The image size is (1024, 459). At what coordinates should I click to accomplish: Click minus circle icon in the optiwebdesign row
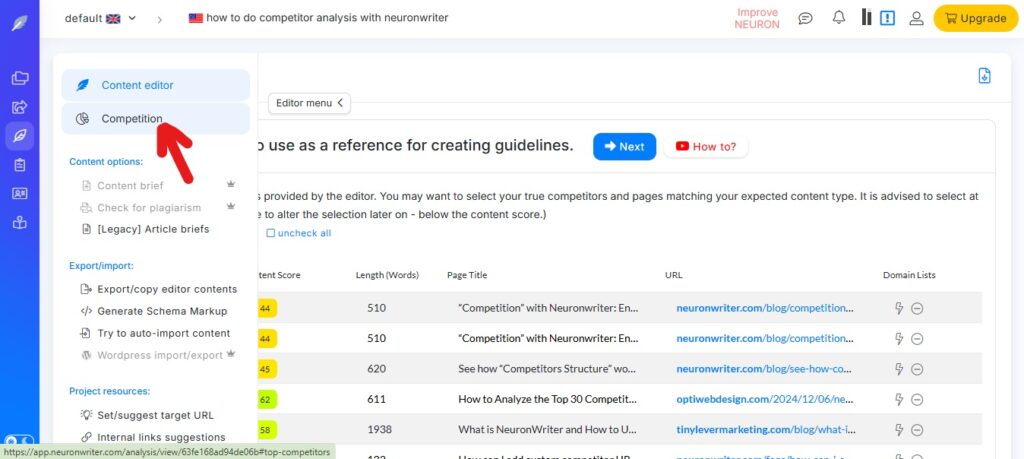point(917,400)
